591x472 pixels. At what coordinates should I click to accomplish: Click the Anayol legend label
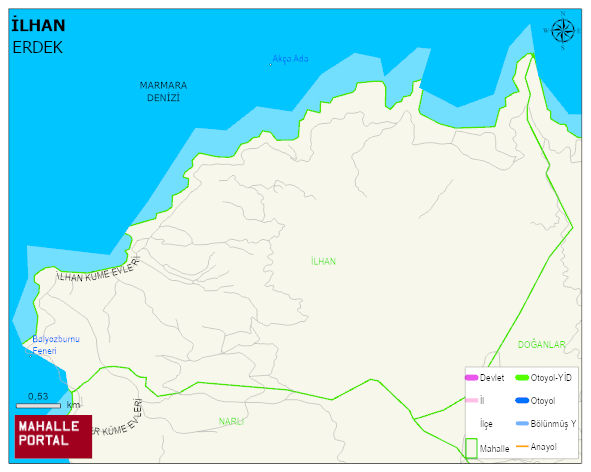(543, 447)
